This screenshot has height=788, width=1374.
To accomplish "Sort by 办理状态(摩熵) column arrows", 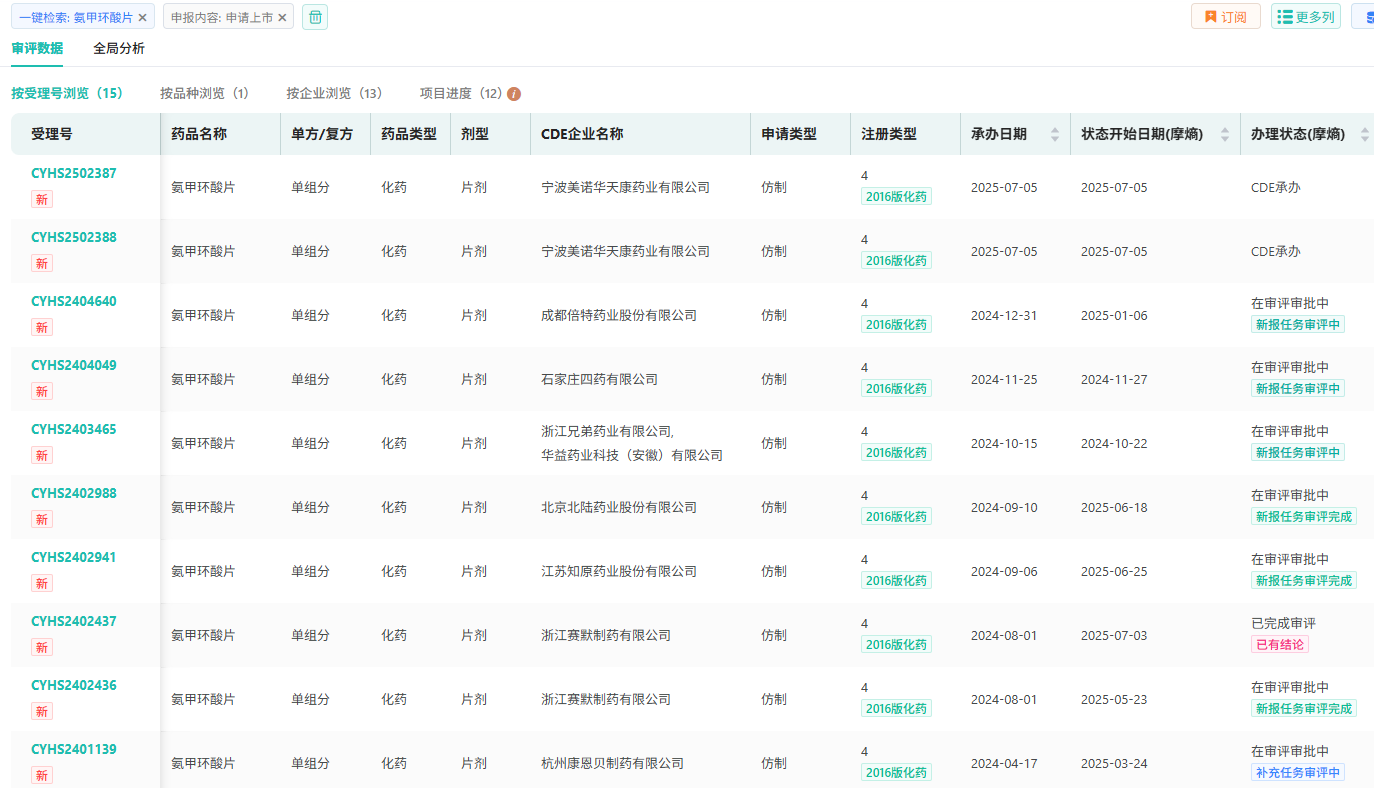I will 1365,134.
